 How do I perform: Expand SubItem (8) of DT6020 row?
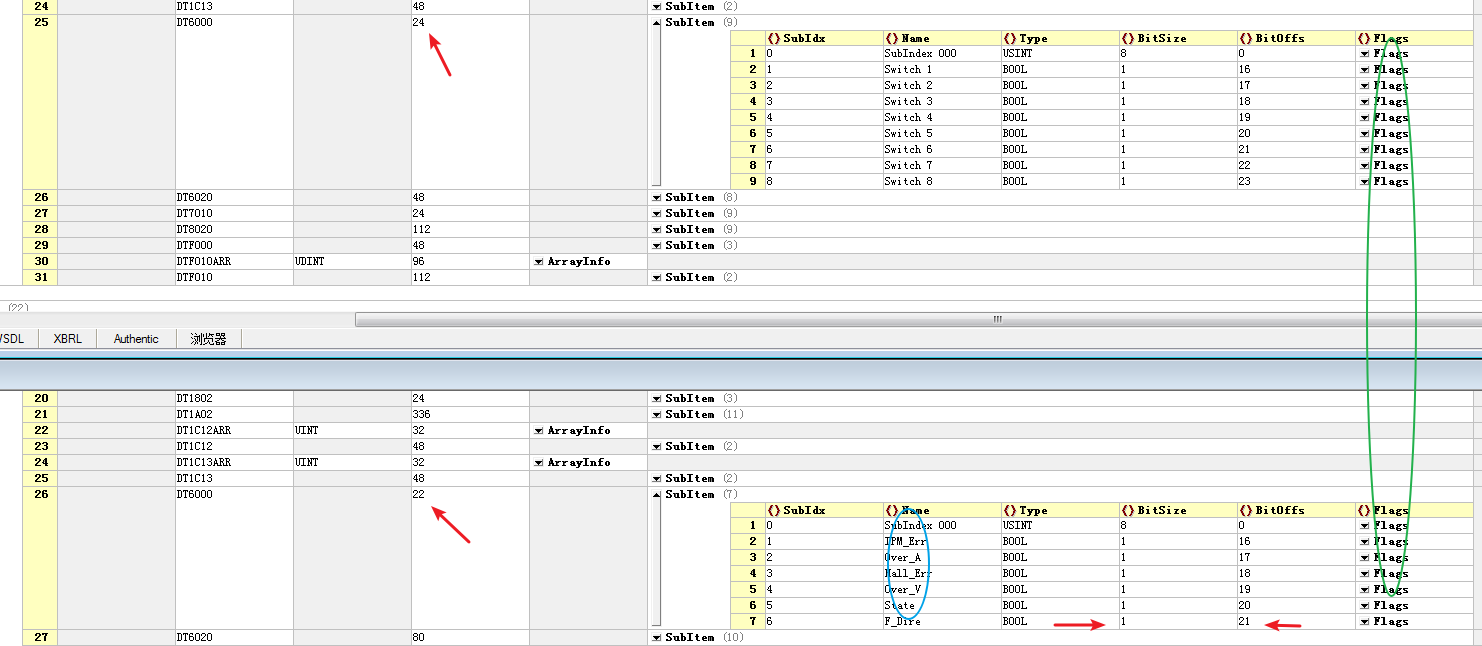[x=656, y=198]
